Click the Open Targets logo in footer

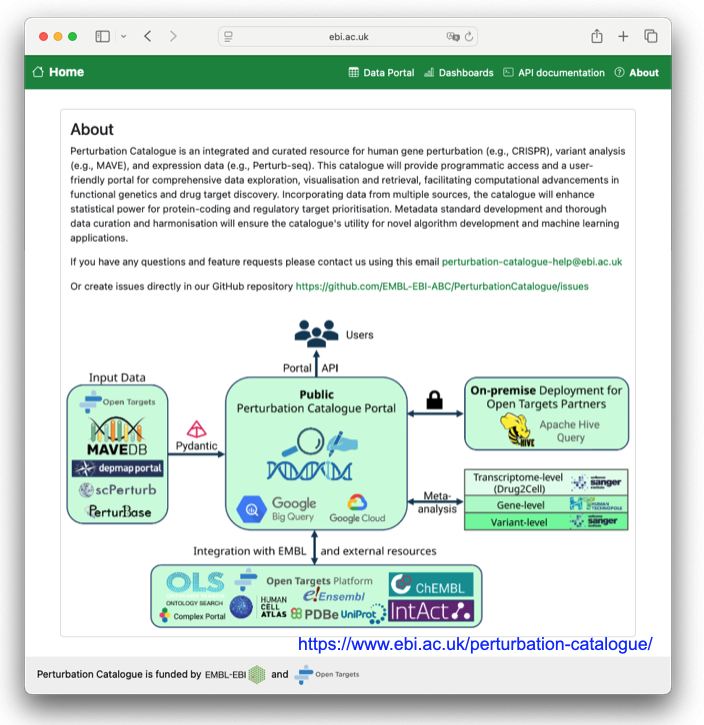coord(327,675)
